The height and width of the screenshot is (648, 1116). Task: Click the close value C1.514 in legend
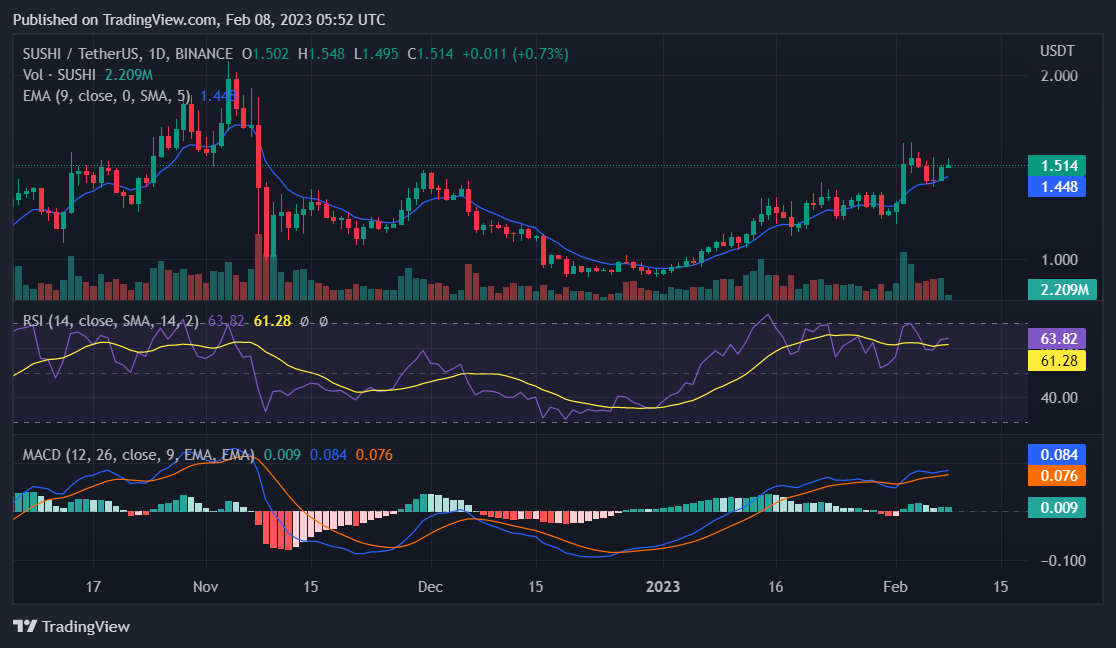pos(430,53)
